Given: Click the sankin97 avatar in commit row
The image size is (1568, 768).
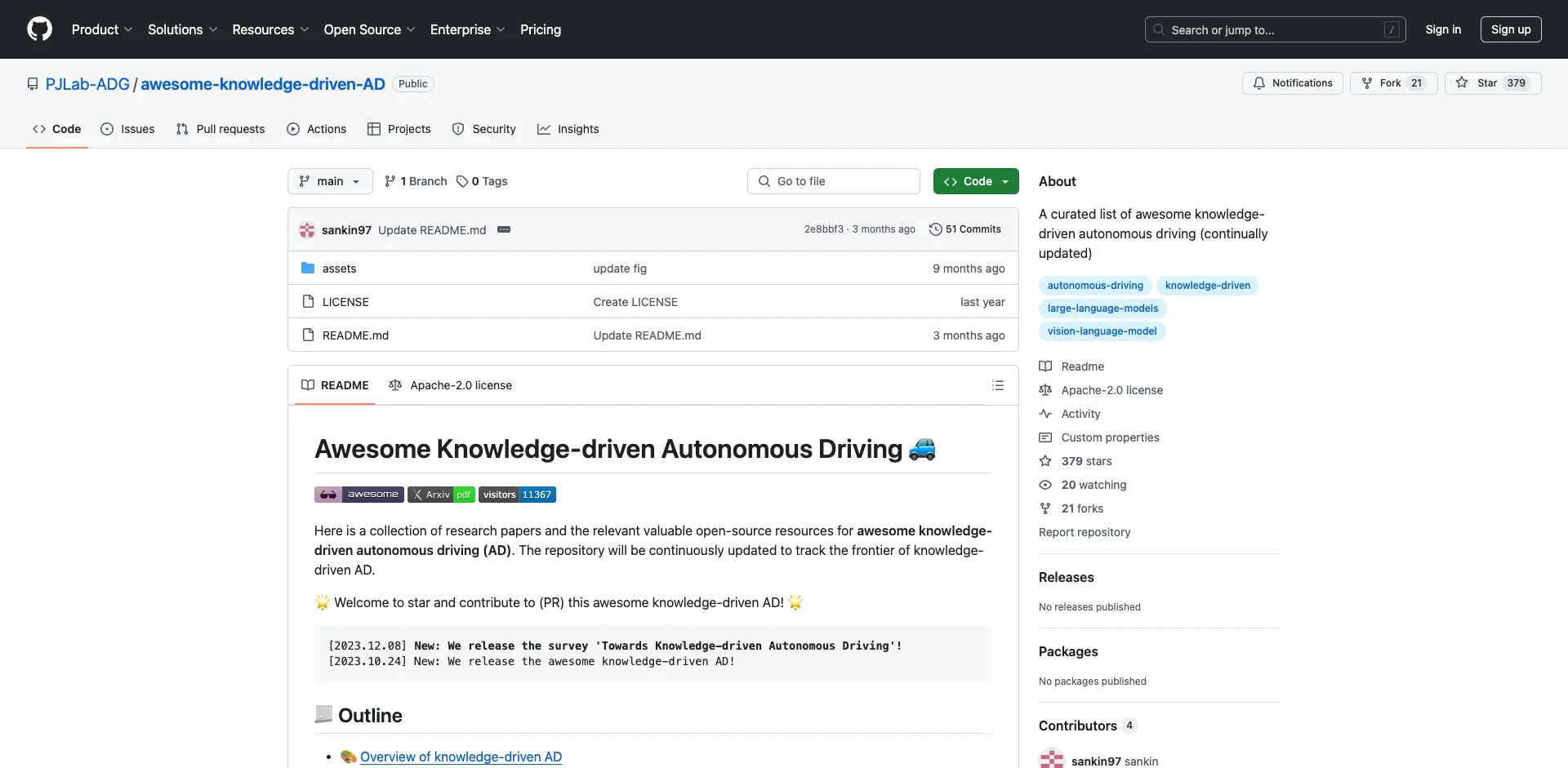Looking at the screenshot, I should [307, 230].
